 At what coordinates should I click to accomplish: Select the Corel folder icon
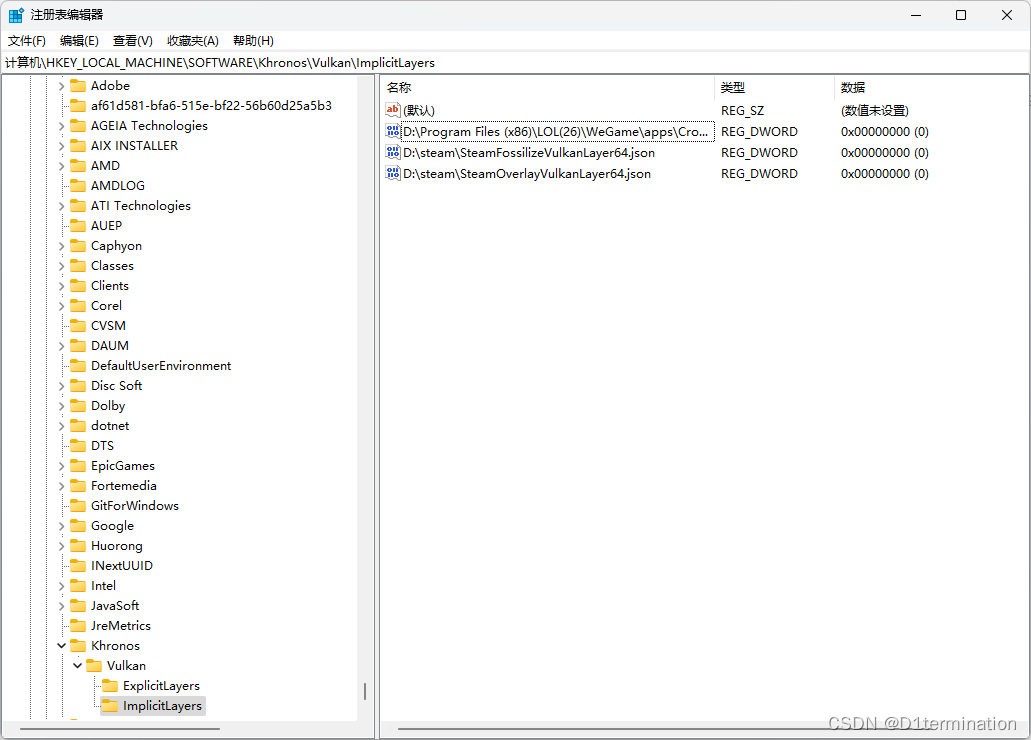pos(78,306)
